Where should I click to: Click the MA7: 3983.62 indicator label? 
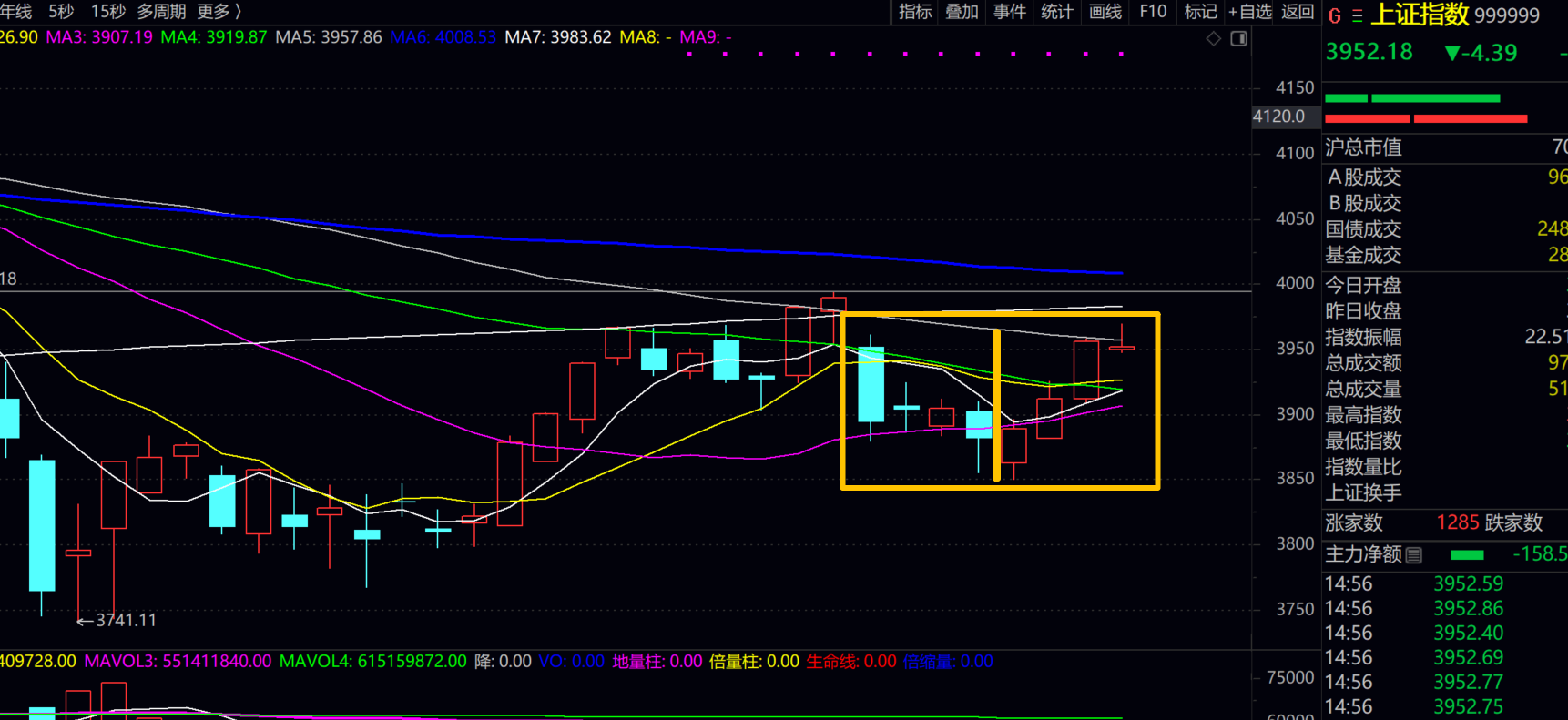[x=558, y=37]
